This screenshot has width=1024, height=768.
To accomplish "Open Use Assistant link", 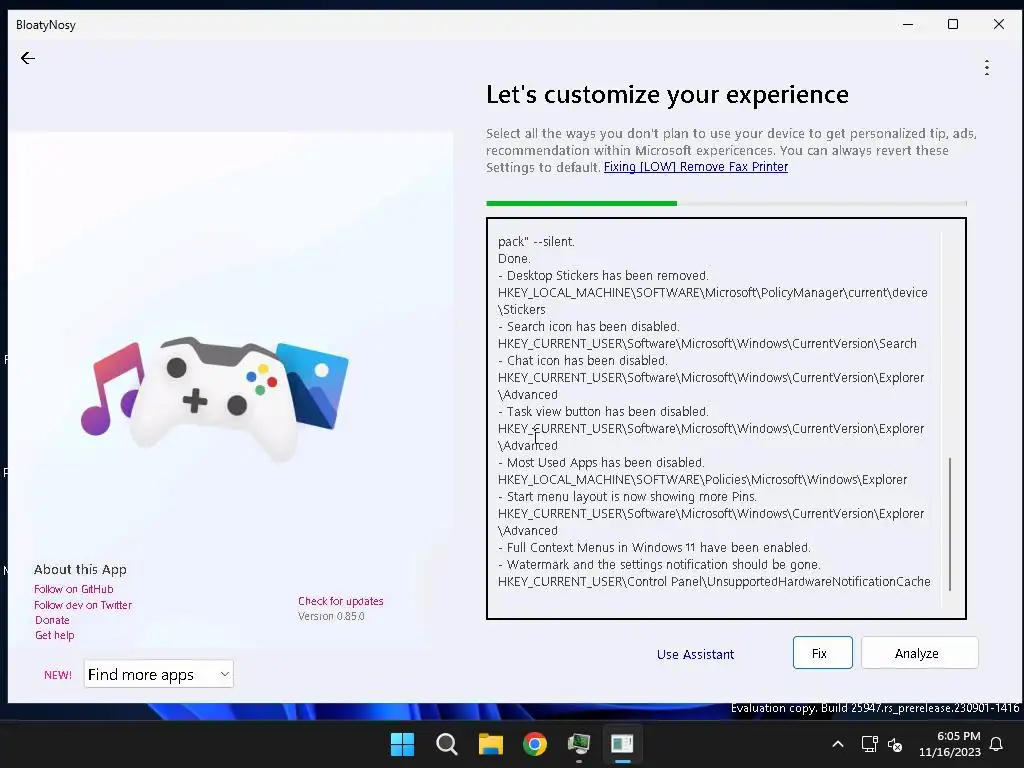I will [x=695, y=654].
